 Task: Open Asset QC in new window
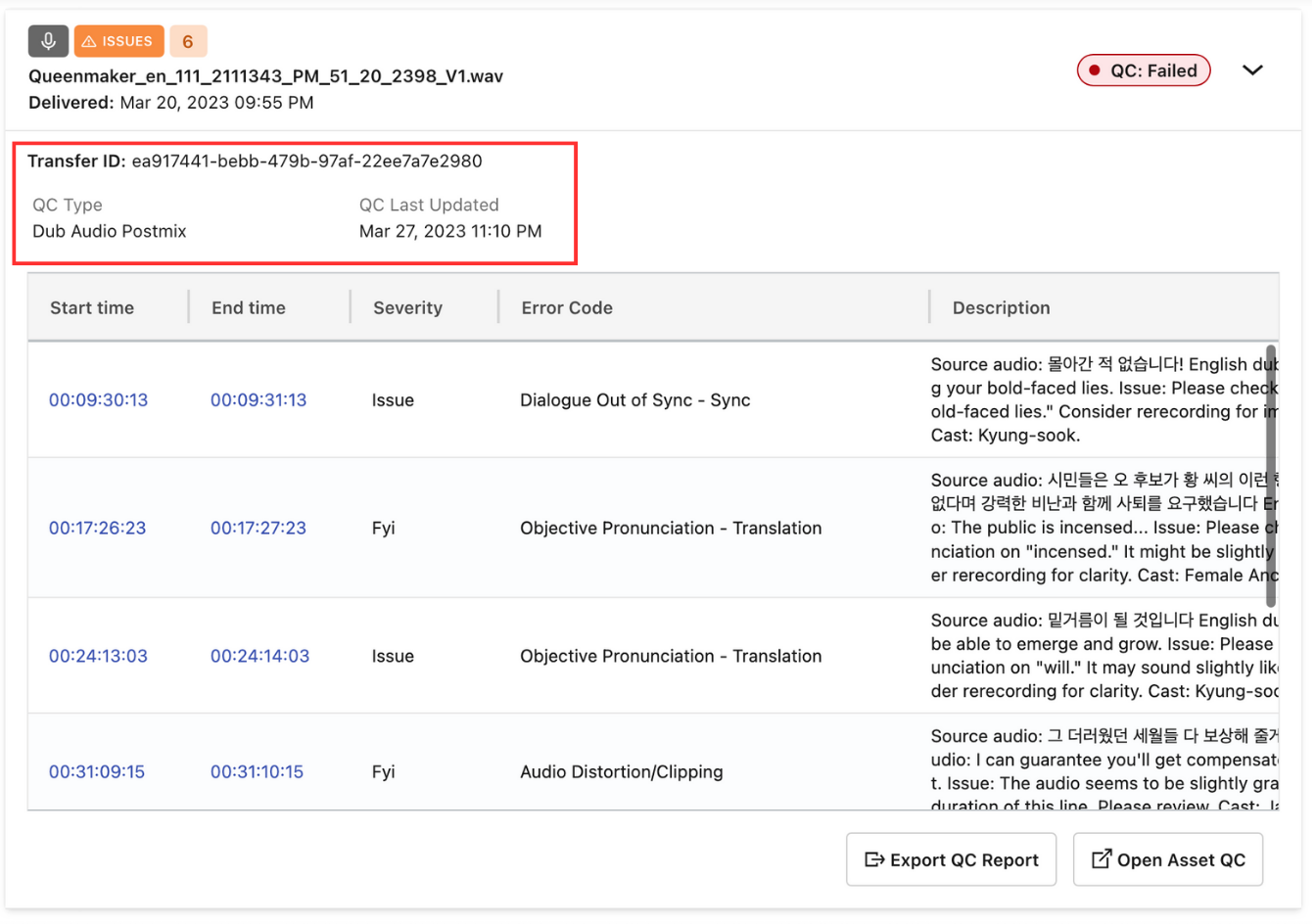coord(1168,859)
